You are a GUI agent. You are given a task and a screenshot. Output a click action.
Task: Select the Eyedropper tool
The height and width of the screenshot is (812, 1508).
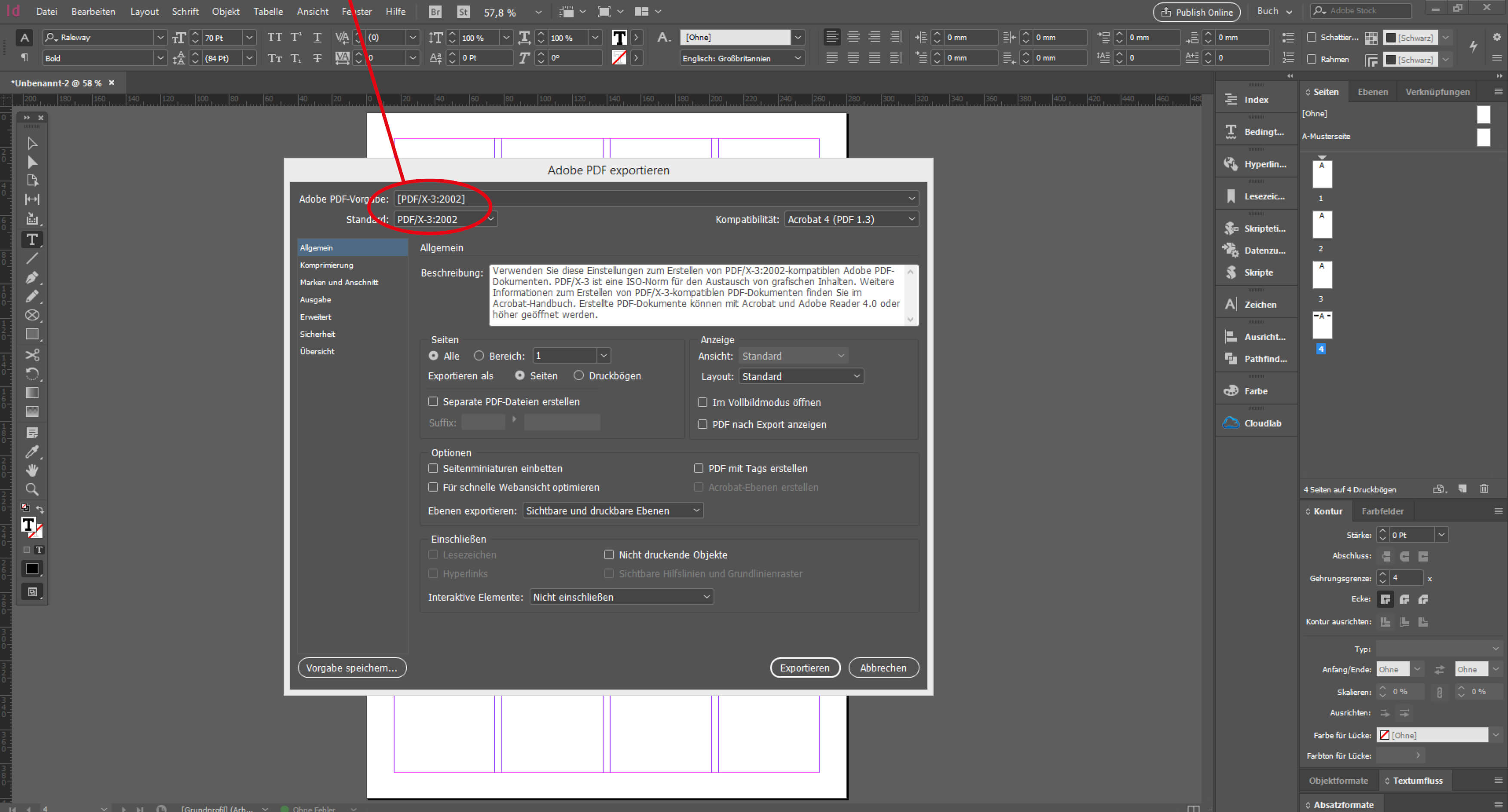coord(32,452)
